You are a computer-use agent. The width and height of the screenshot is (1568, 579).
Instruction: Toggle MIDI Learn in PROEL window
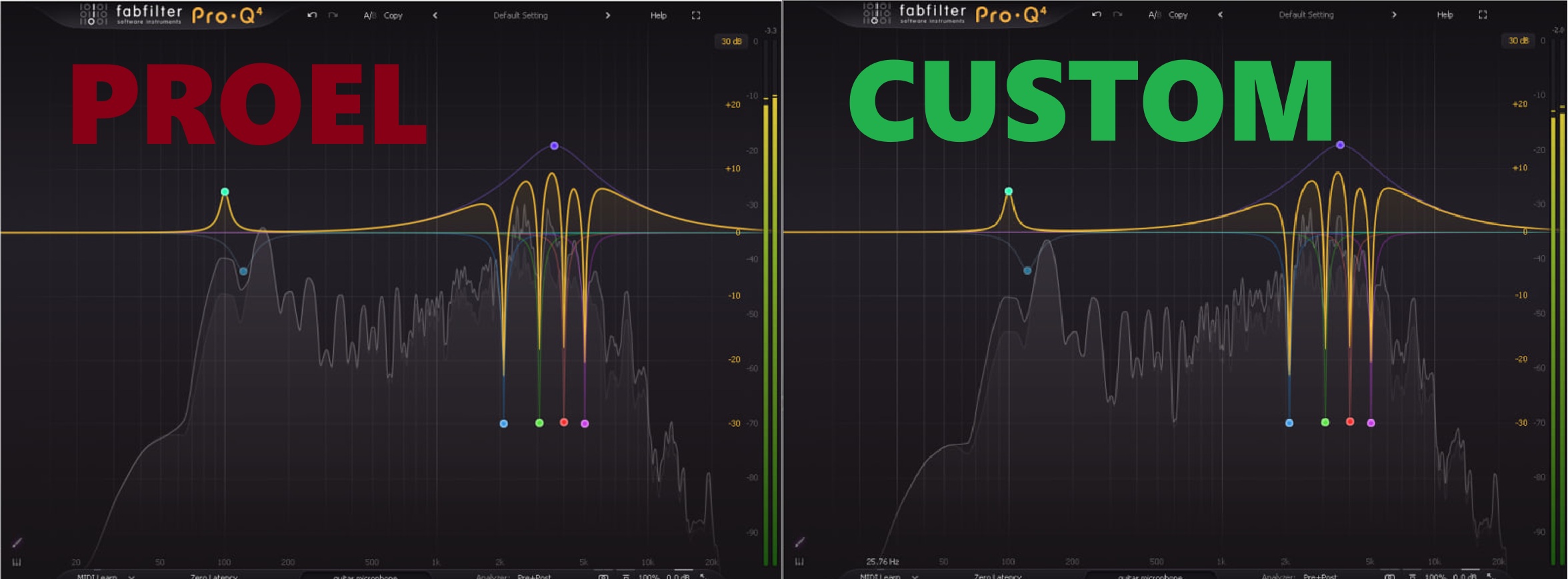point(97,576)
